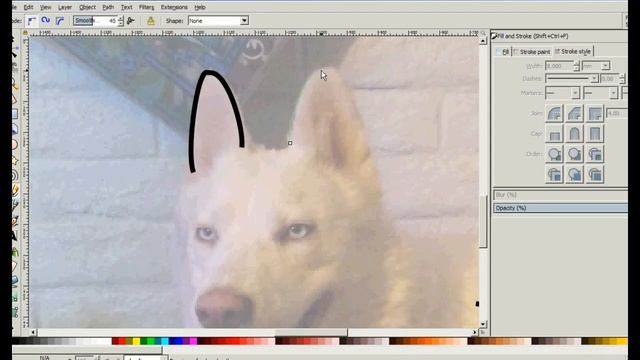This screenshot has width=640, height=360.
Task: Select regular Bezier path mode icon
Action: [31, 20]
